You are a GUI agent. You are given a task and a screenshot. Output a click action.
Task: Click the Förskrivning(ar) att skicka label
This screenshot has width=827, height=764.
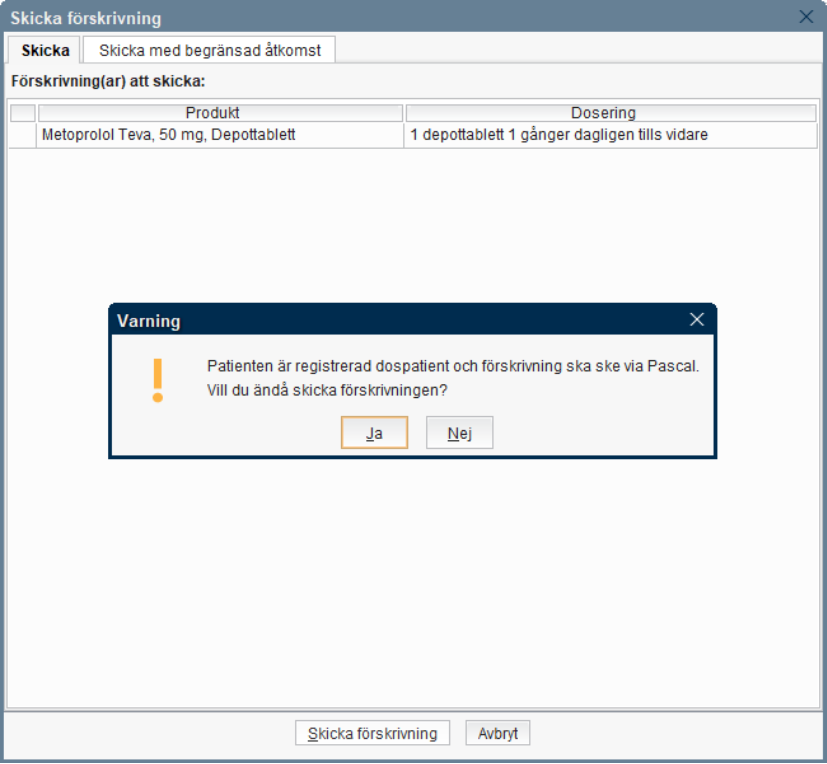point(108,81)
